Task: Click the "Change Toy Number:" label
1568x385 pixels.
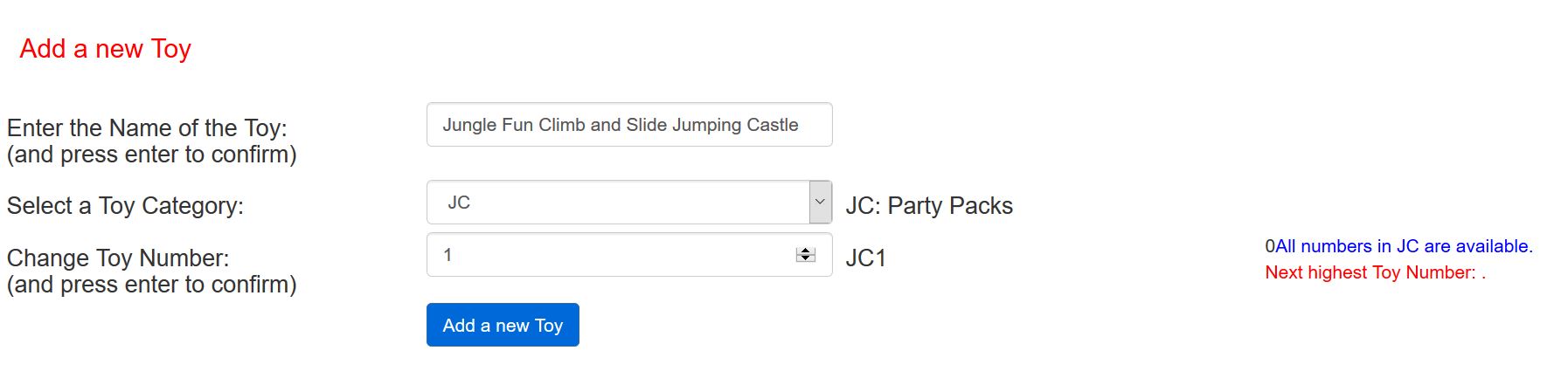Action: [x=118, y=258]
